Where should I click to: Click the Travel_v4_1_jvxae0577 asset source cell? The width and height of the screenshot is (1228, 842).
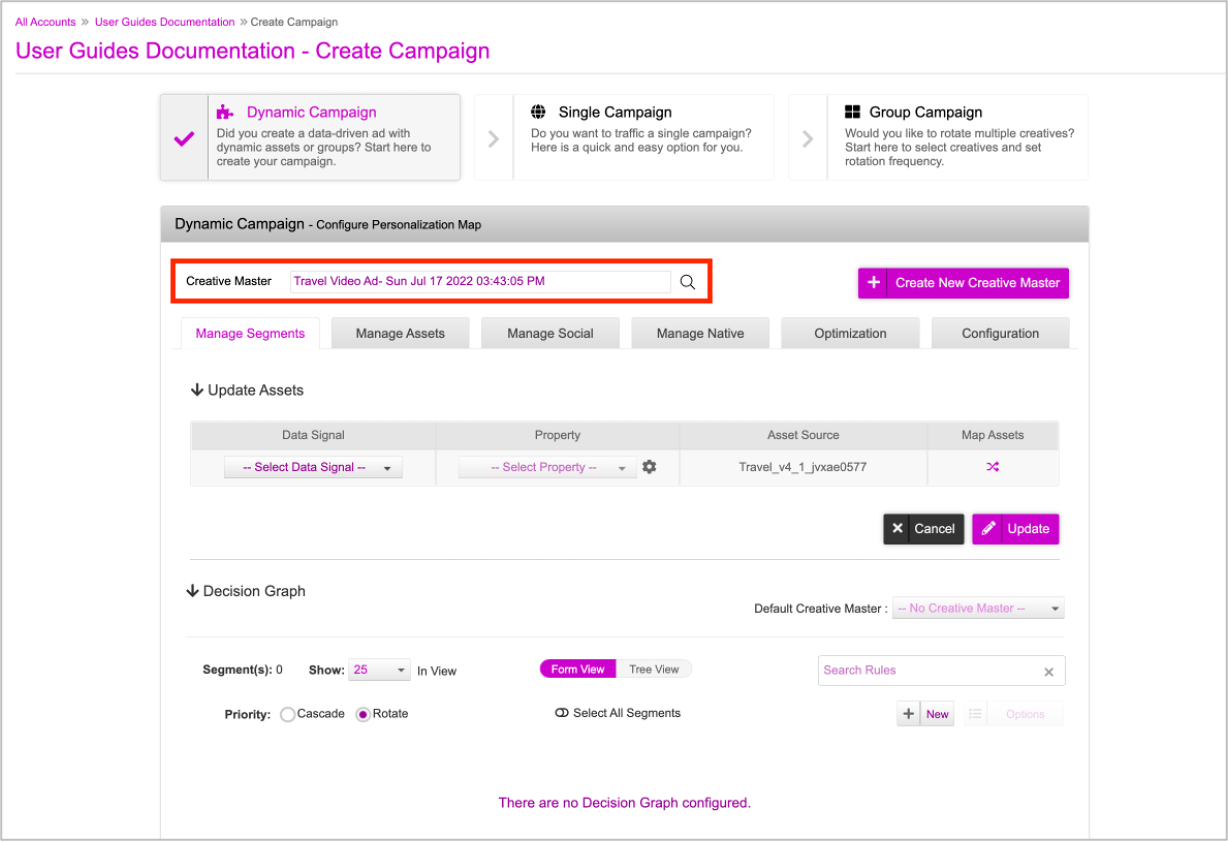(804, 467)
